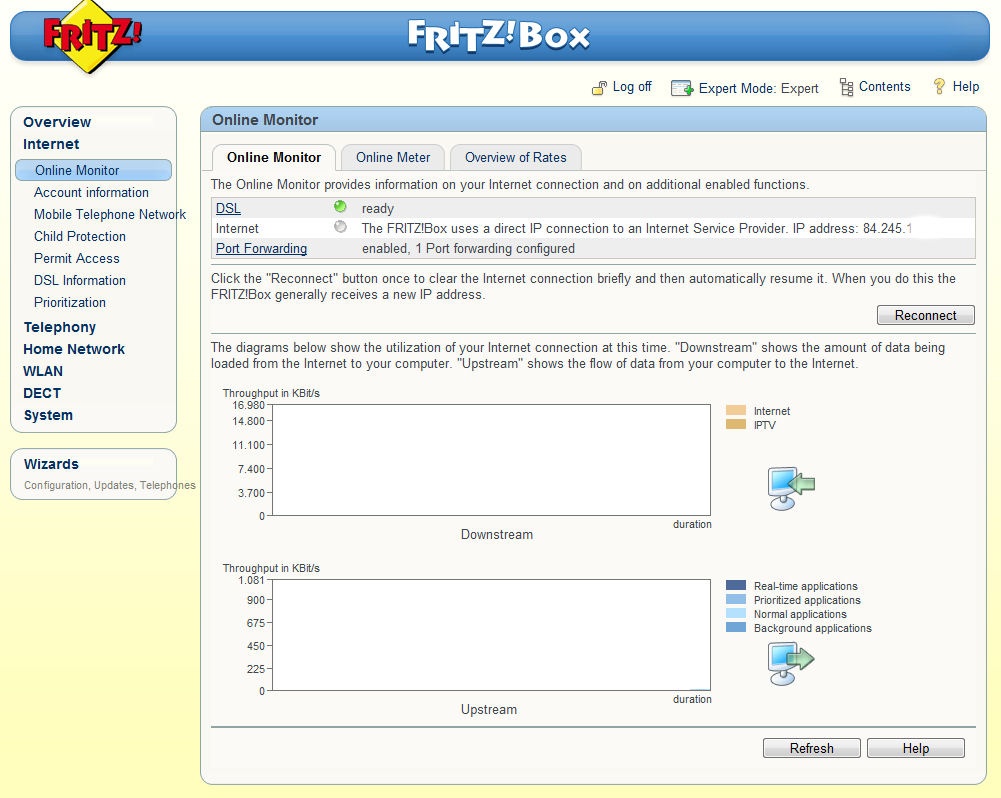Expand the Home Network section
The image size is (1001, 798).
74,349
